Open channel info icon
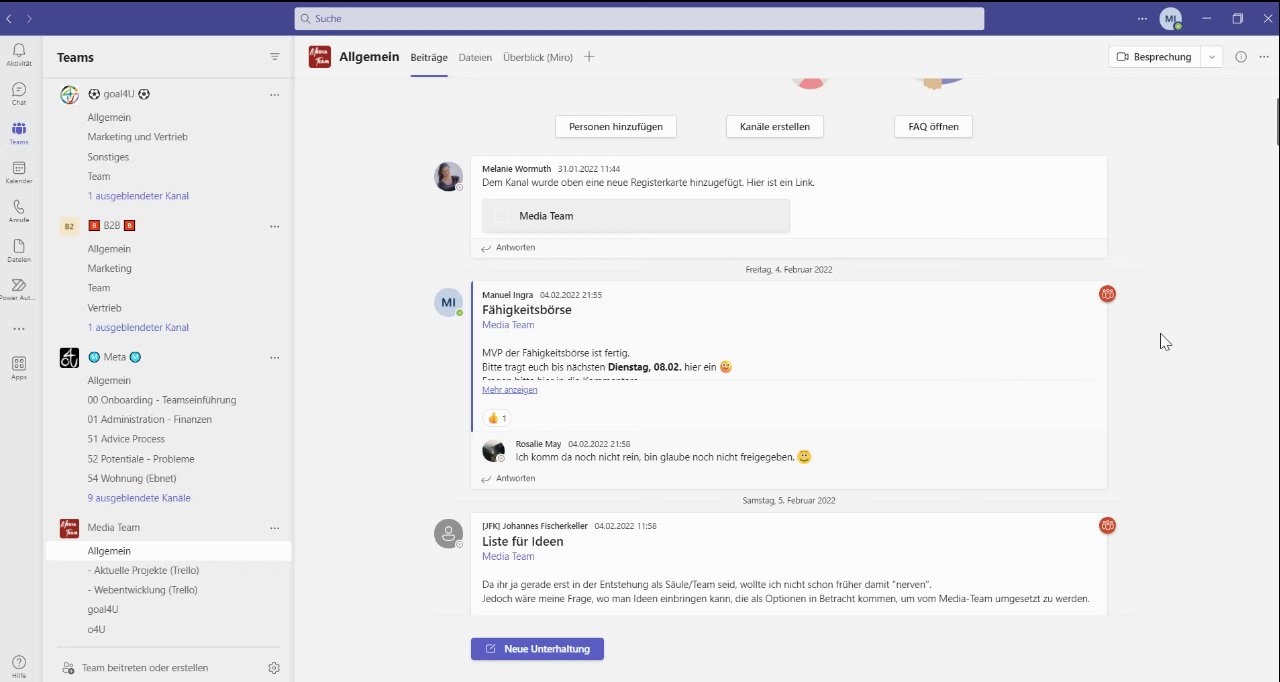Screen dimensions: 1280x682 1241,57
